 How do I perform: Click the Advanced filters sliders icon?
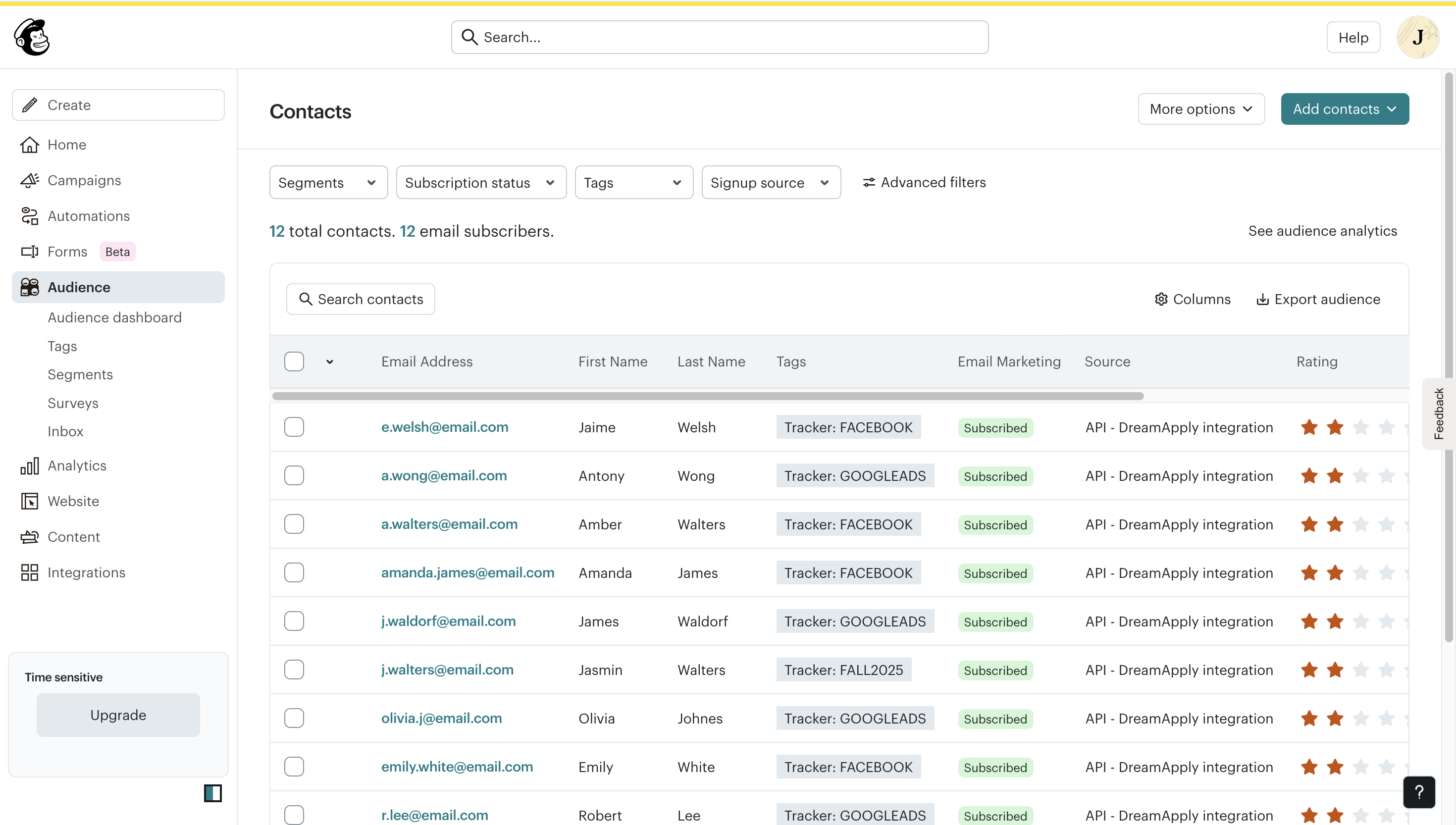[869, 182]
